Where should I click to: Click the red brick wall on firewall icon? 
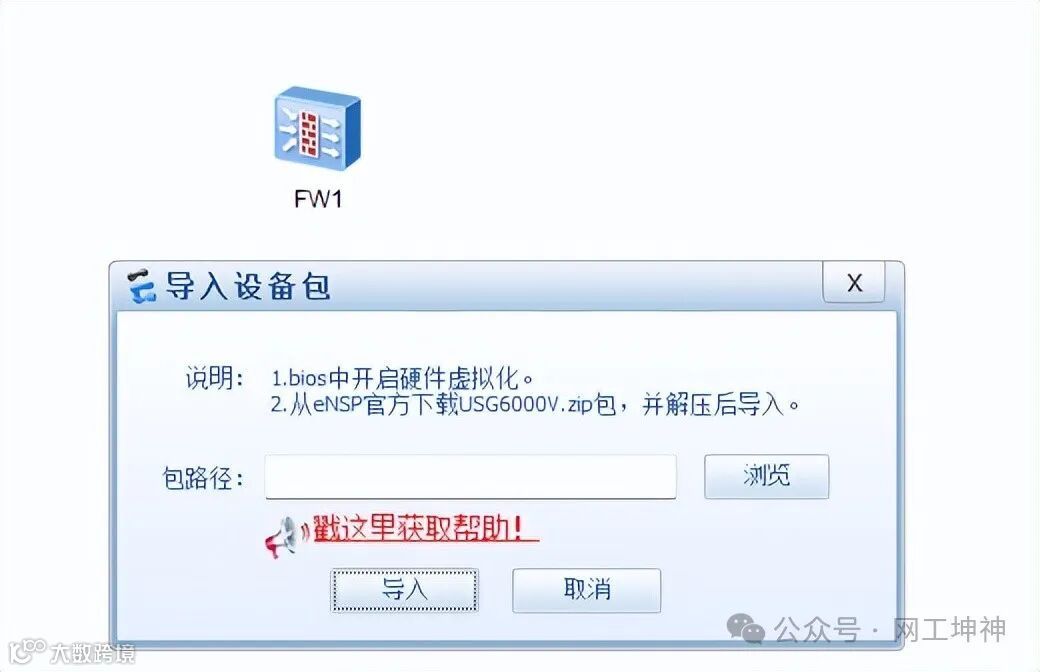[308, 133]
